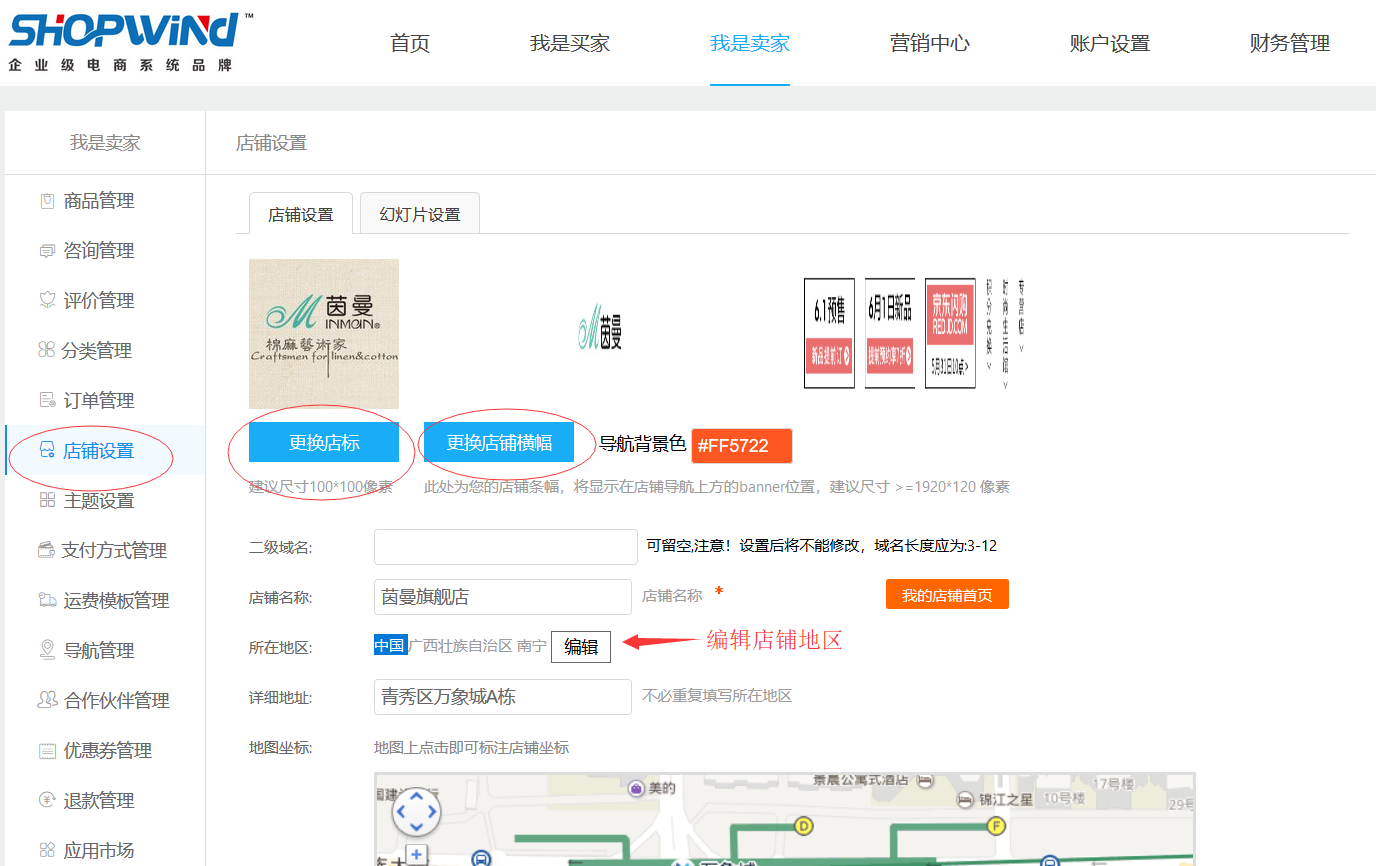Image resolution: width=1376 pixels, height=866 pixels.
Task: Open 财务管理 in top navigation
Action: pos(1290,43)
